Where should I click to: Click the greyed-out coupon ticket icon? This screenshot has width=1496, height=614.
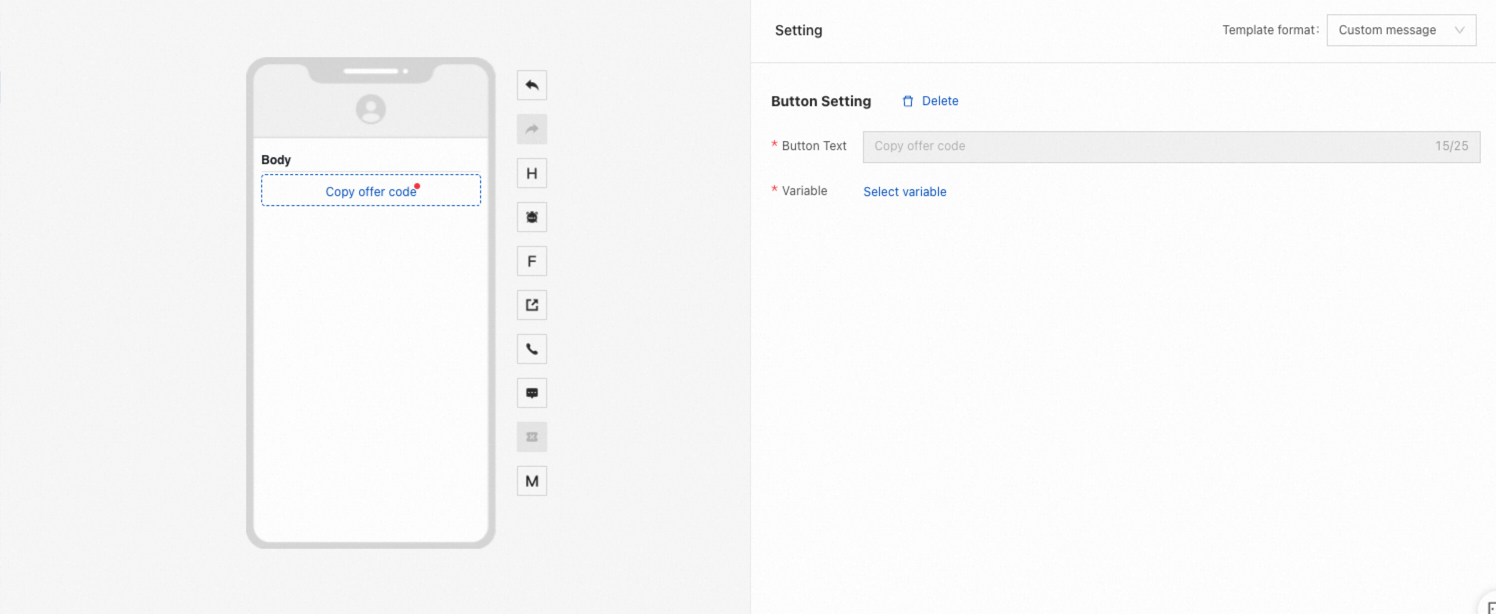(532, 437)
